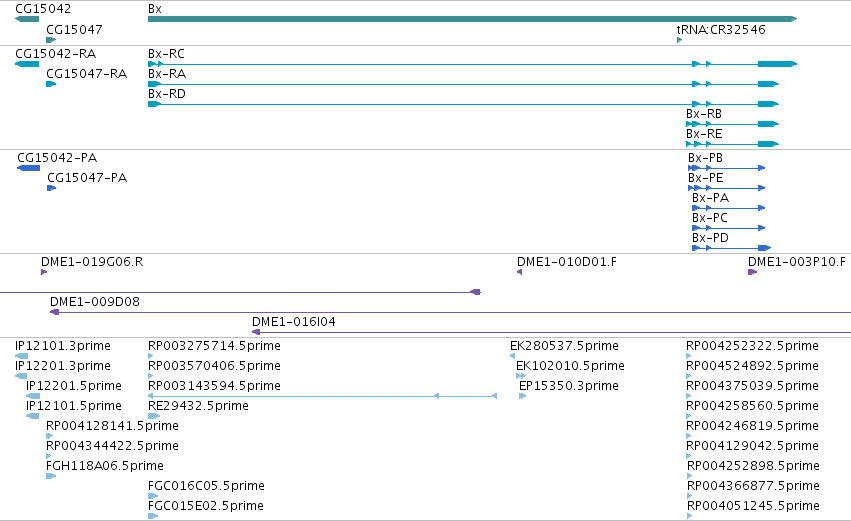
Task: Select the RE29432.5prime label
Action: [x=198, y=406]
